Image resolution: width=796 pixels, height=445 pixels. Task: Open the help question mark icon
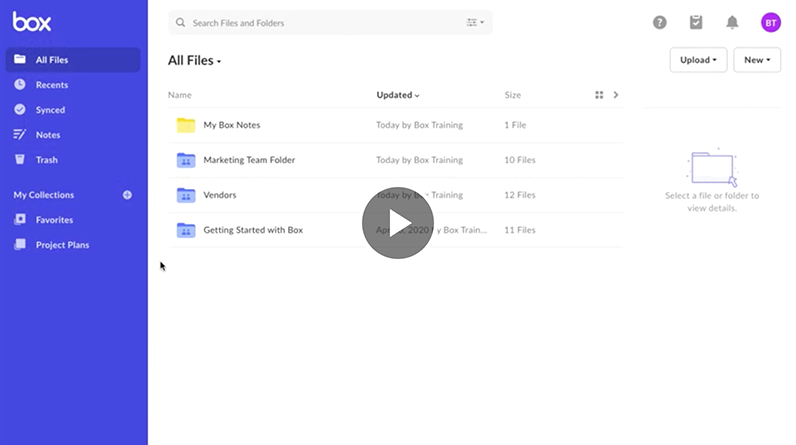(x=659, y=22)
